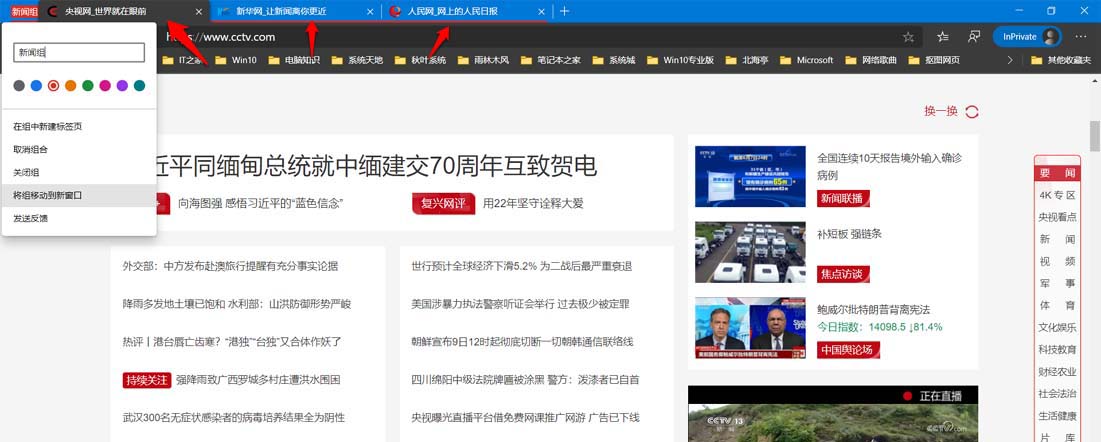This screenshot has height=442, width=1101.
Task: Click the 焦点访谈 red label
Action: click(843, 273)
